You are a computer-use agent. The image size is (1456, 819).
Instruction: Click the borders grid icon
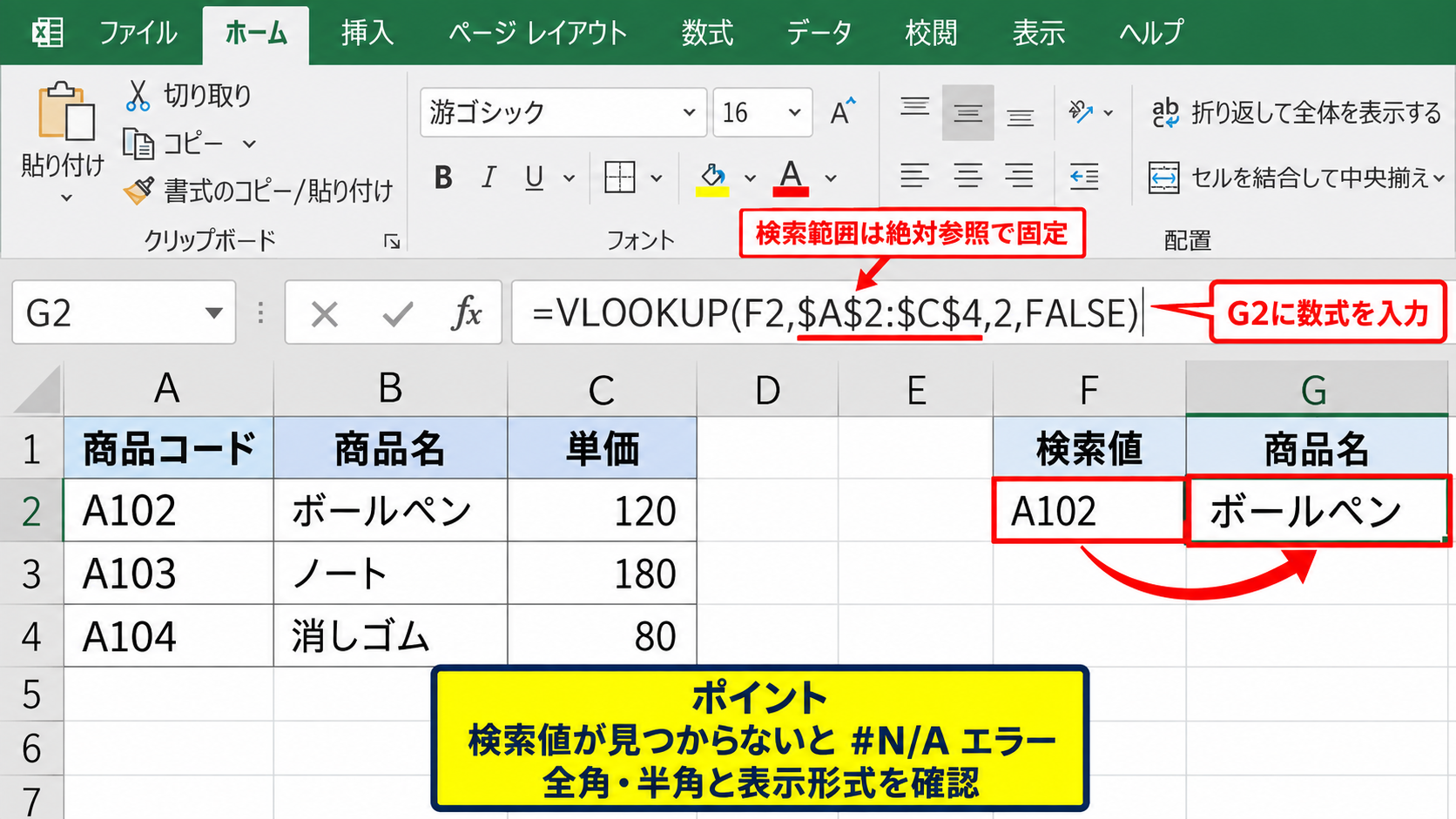click(x=619, y=178)
